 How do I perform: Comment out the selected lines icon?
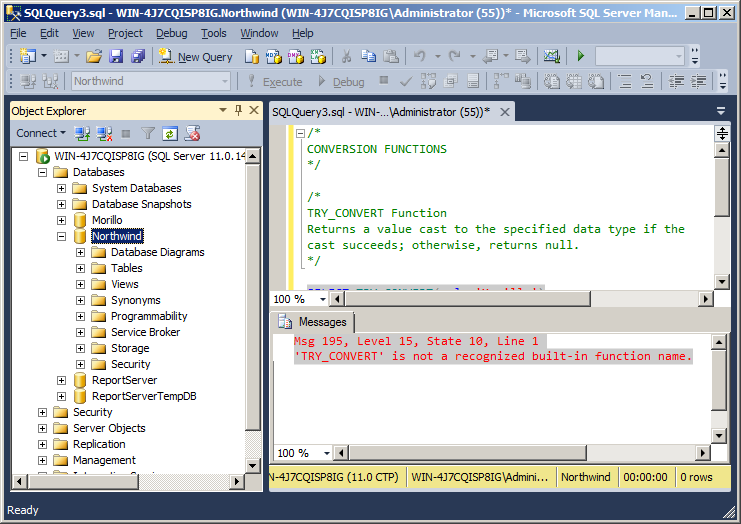(x=625, y=81)
